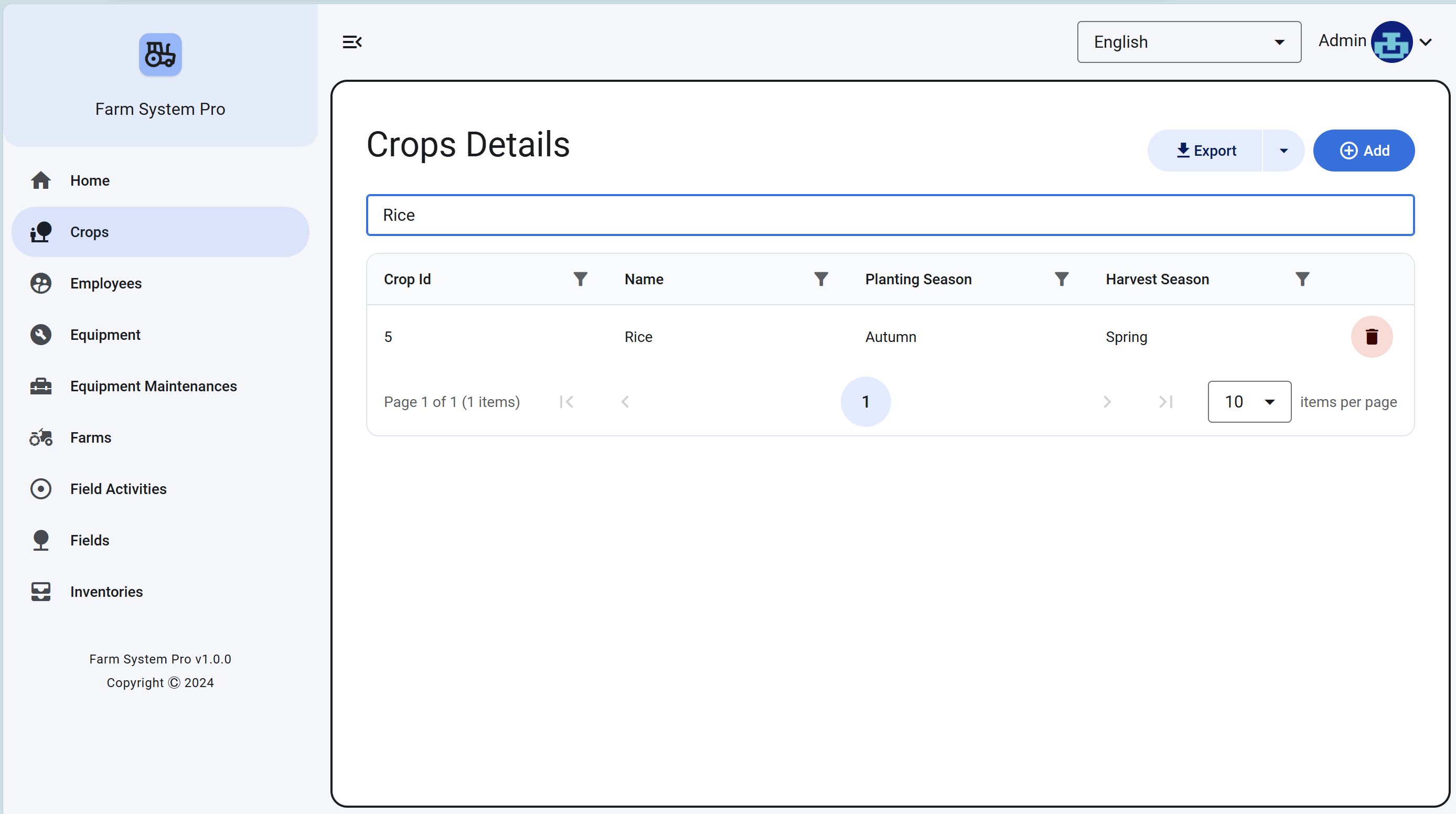This screenshot has height=814, width=1456.
Task: Click the Add crop button
Action: click(1363, 151)
